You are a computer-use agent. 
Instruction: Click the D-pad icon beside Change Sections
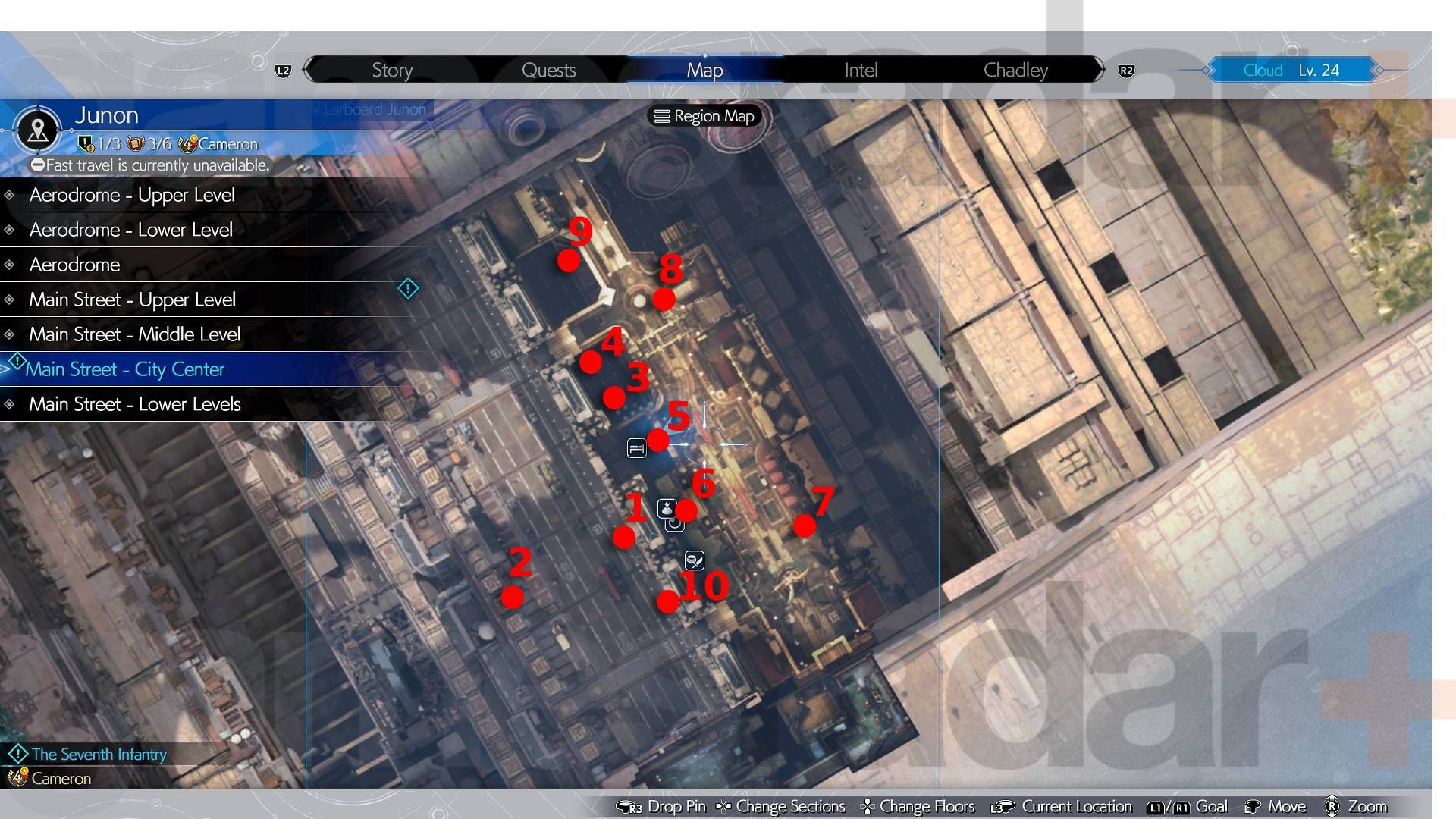723,807
